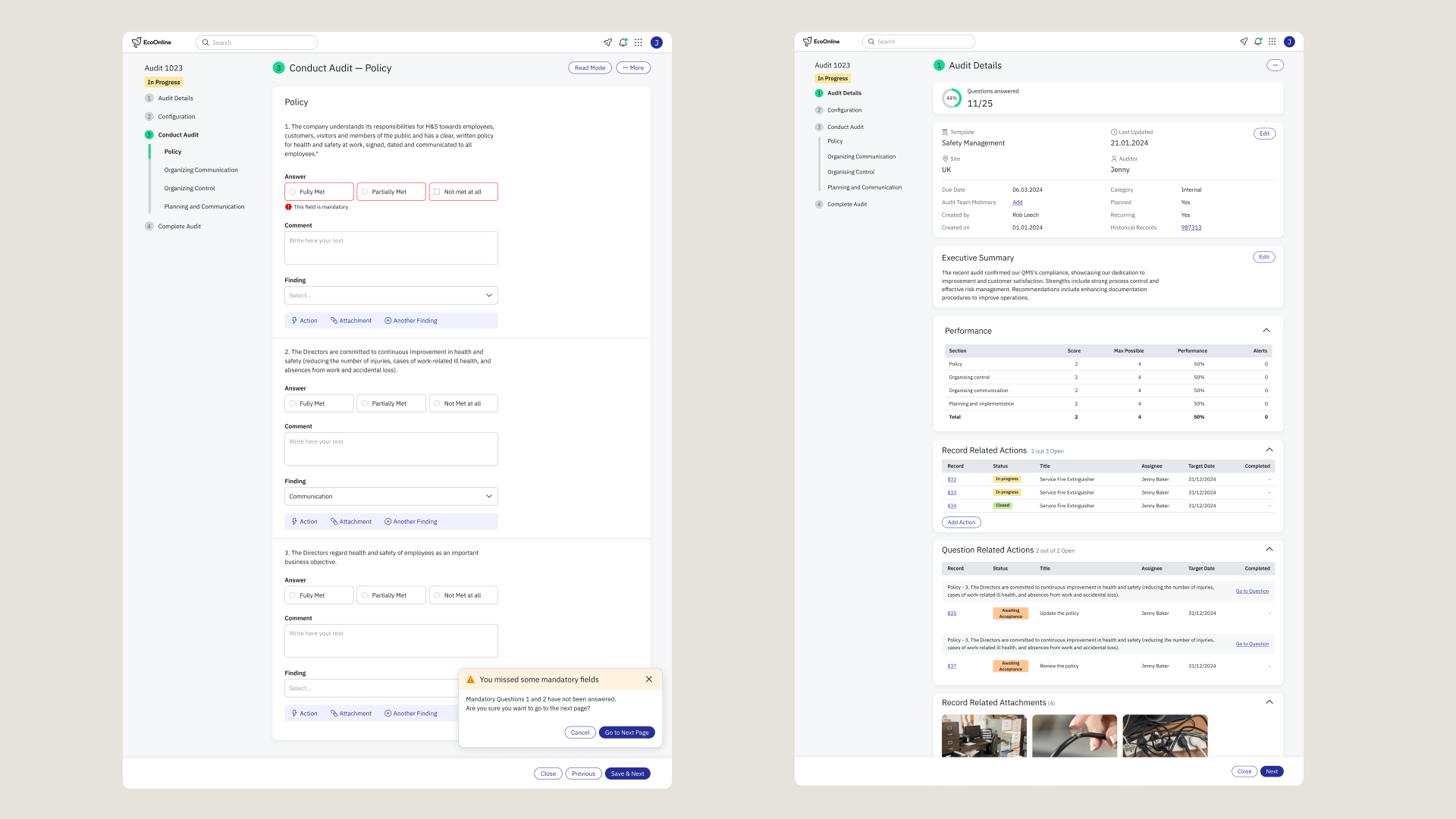Screen dimensions: 1456x819
Task: Open Organizing Communication in left sidebar
Action: click(201, 170)
